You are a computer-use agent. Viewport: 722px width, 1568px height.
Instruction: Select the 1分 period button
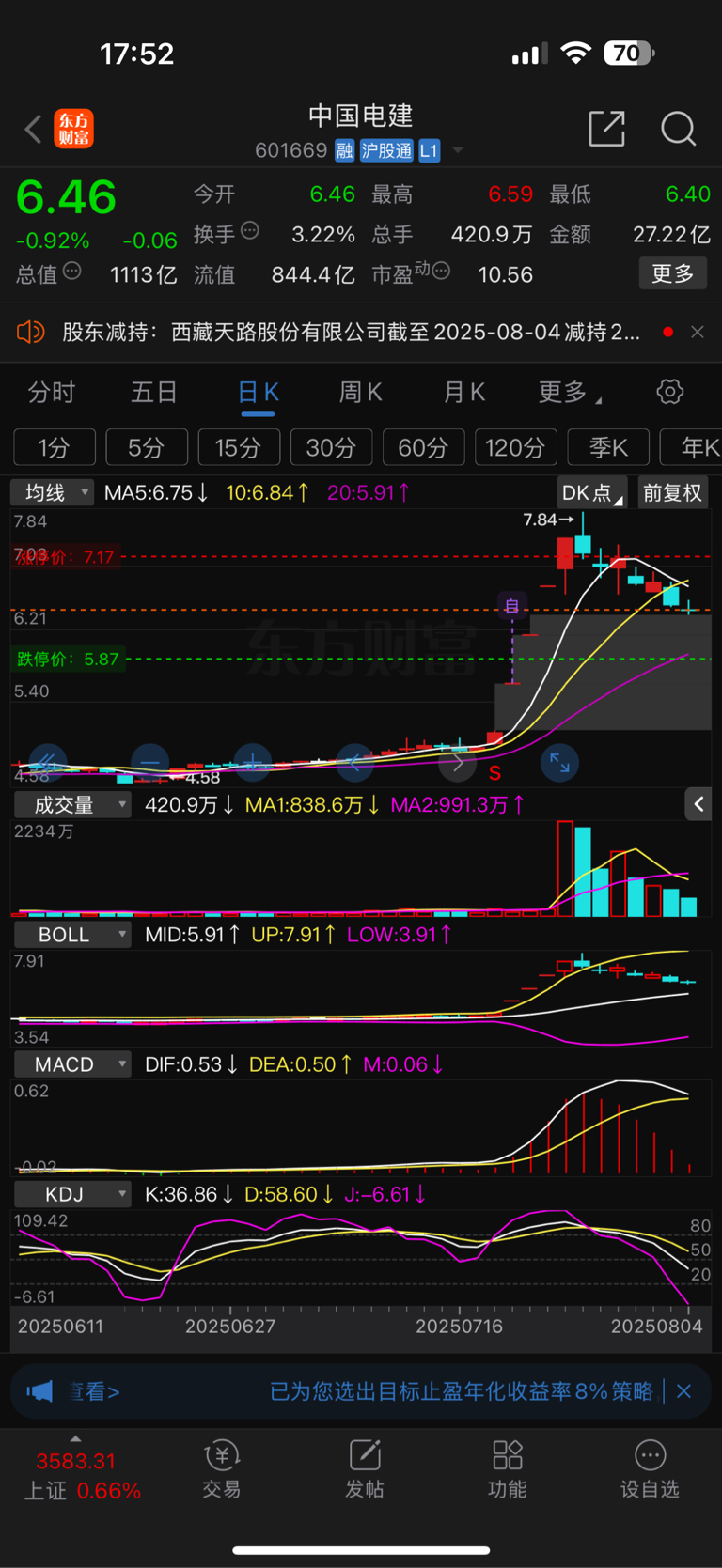click(x=55, y=447)
